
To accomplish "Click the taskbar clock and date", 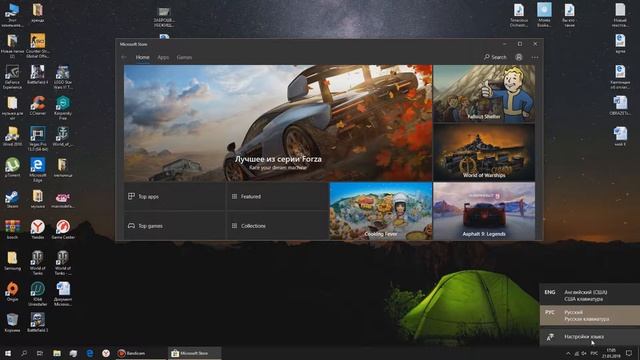I will point(611,353).
